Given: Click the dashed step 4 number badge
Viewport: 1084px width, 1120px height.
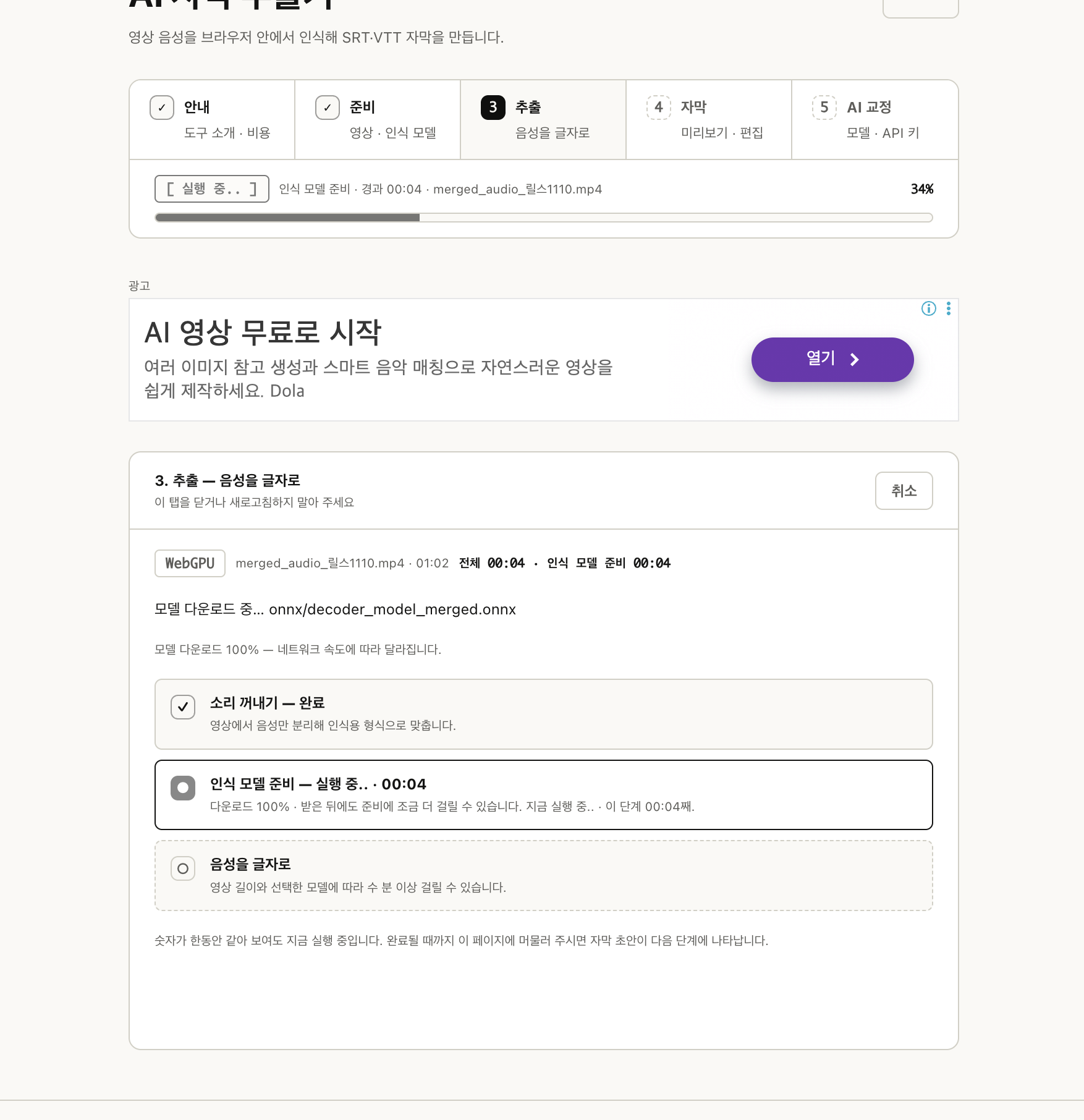Looking at the screenshot, I should coord(658,108).
